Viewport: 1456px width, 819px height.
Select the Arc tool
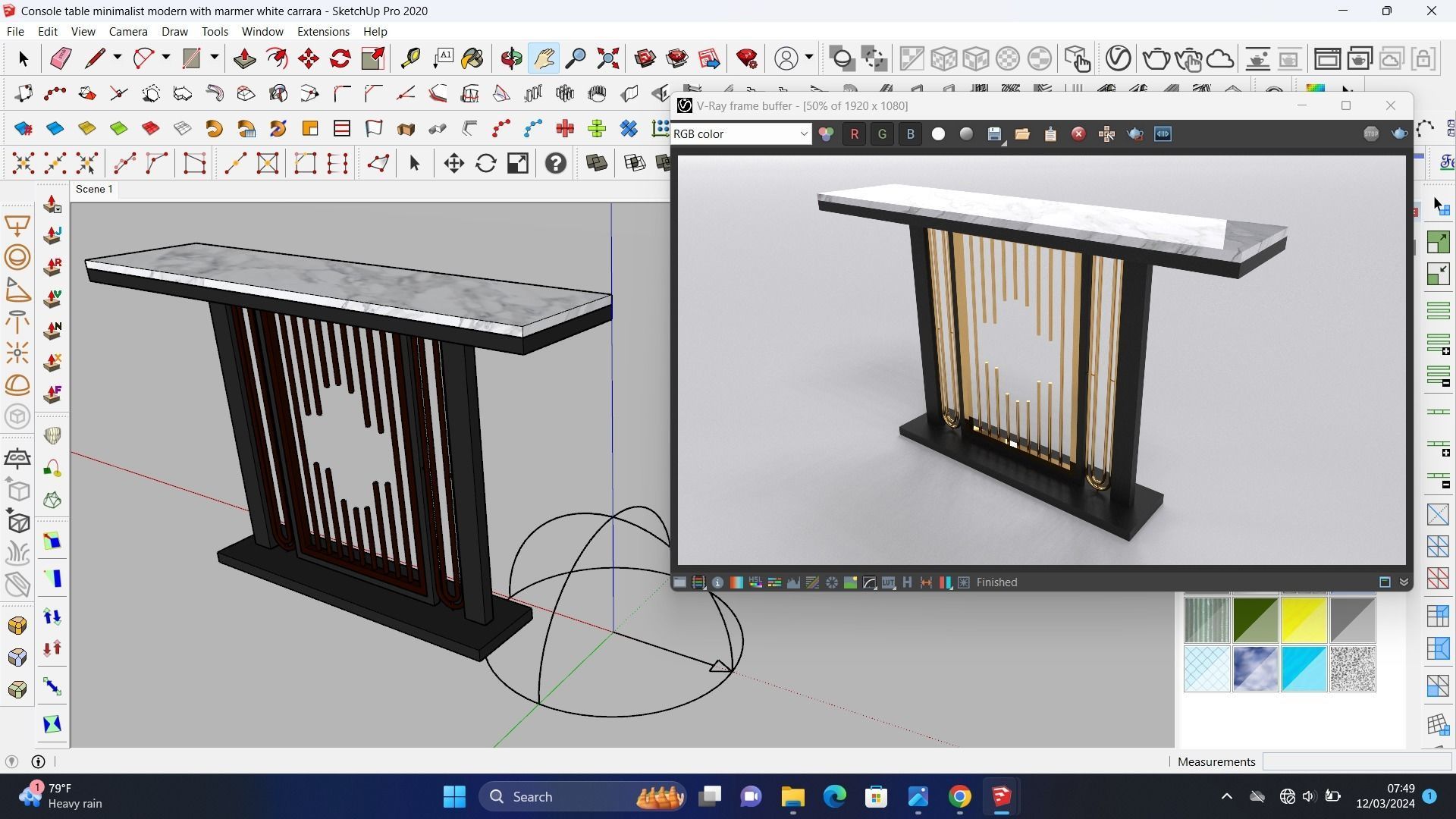[143, 58]
